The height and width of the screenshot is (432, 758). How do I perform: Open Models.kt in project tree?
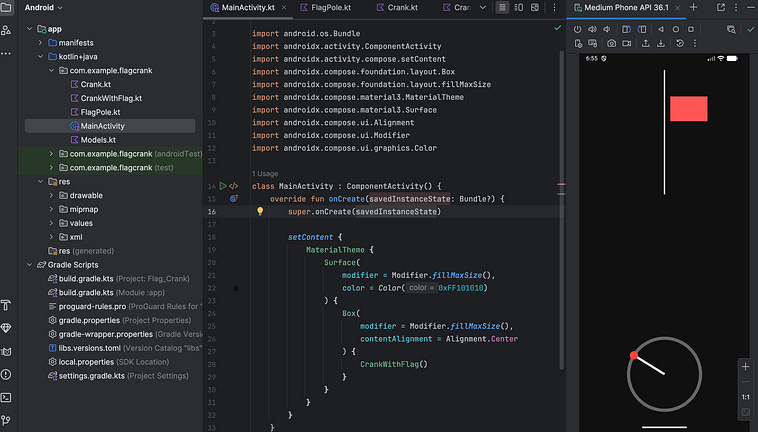[x=98, y=140]
